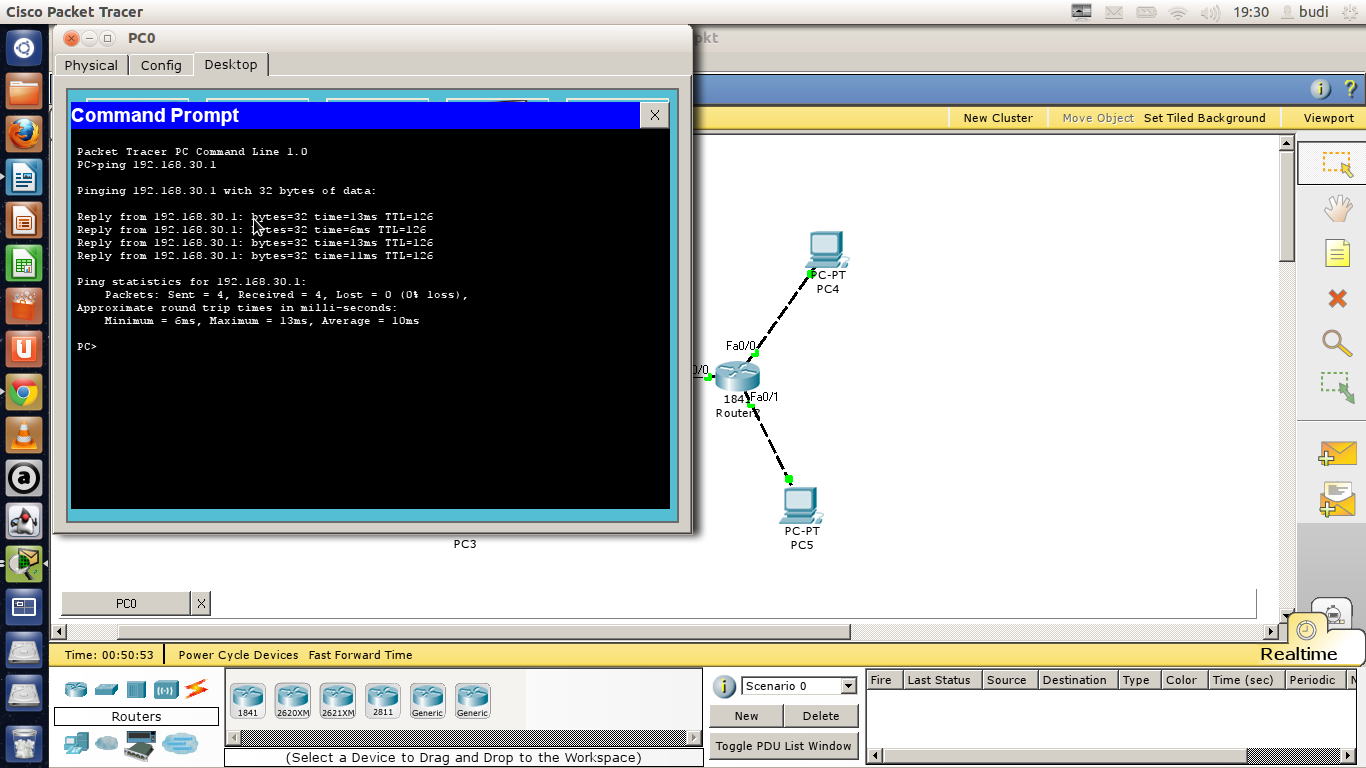This screenshot has width=1366, height=768.
Task: Select Connections lightning bolt icon
Action: click(x=196, y=688)
